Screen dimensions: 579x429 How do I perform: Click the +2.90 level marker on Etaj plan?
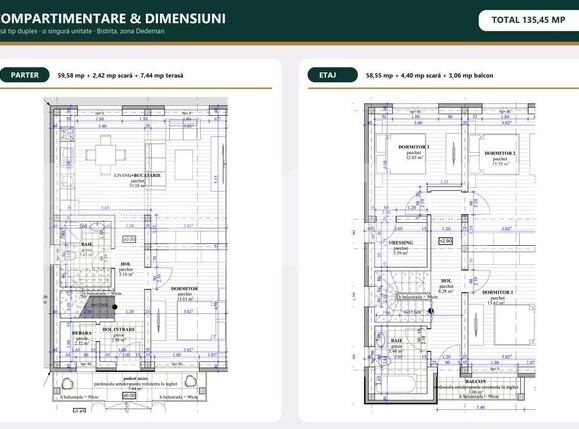(x=445, y=241)
